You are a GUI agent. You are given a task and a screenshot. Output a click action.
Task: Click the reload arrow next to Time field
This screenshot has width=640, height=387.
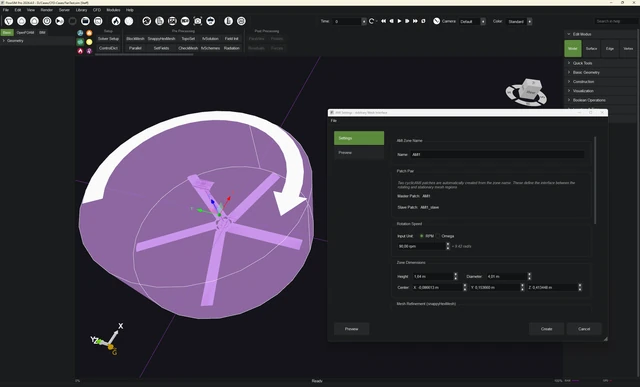point(371,21)
